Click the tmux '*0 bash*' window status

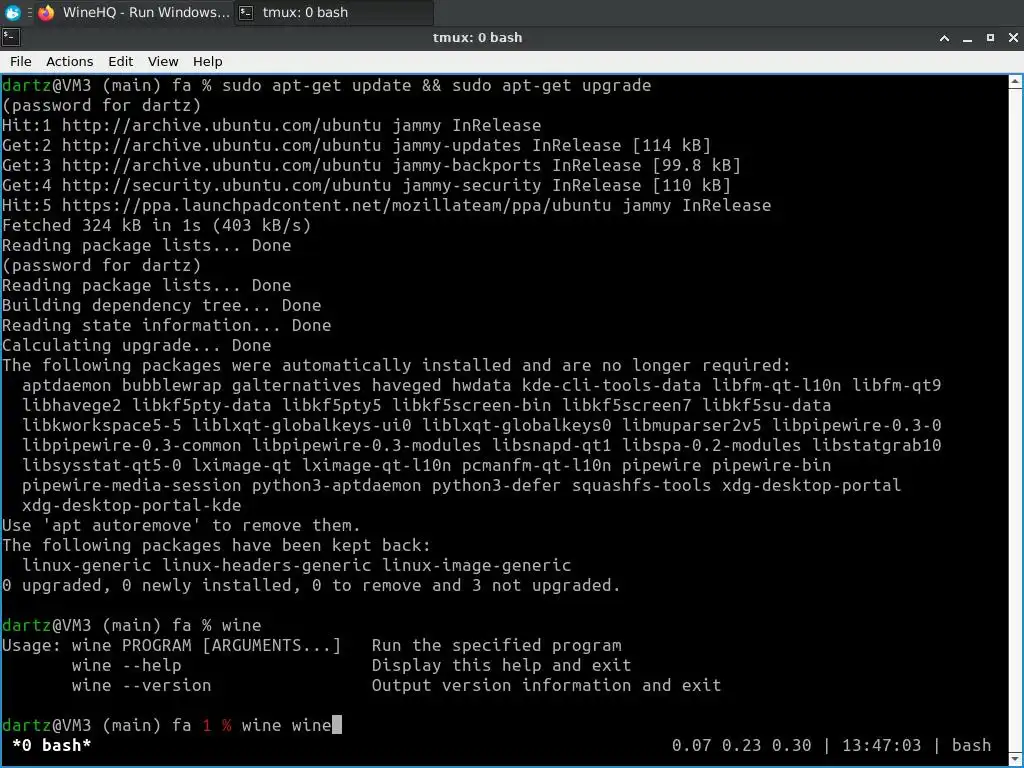(x=51, y=745)
